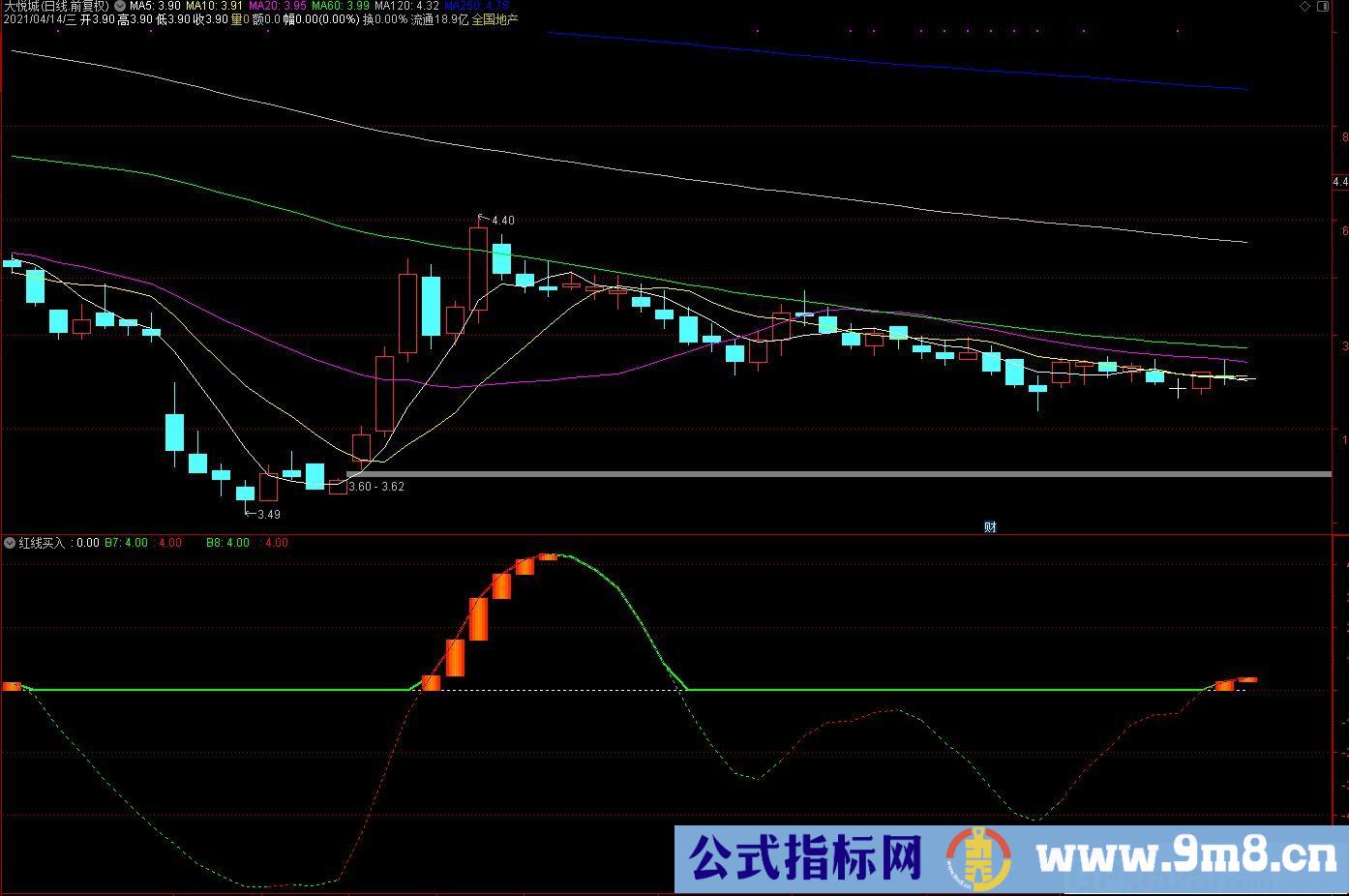Select the stock title 大悦城(日线,前复权)
1349x896 pixels.
[x=56, y=6]
